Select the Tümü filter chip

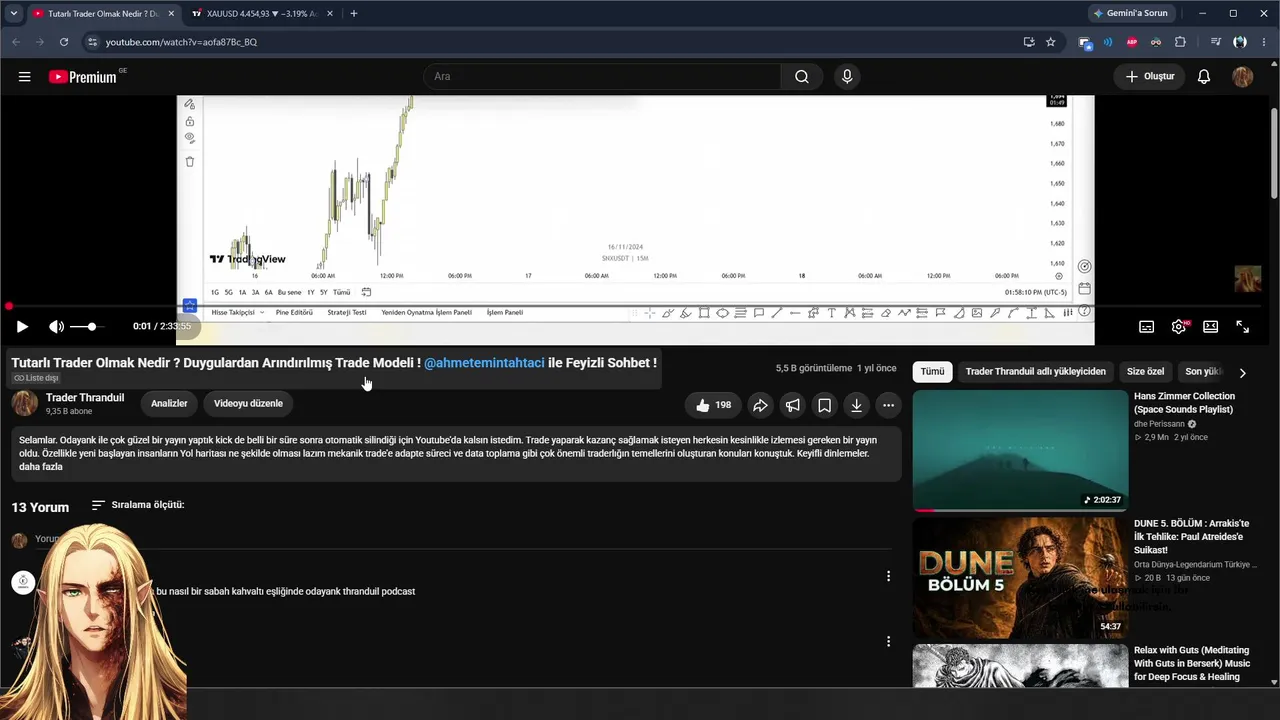click(932, 372)
